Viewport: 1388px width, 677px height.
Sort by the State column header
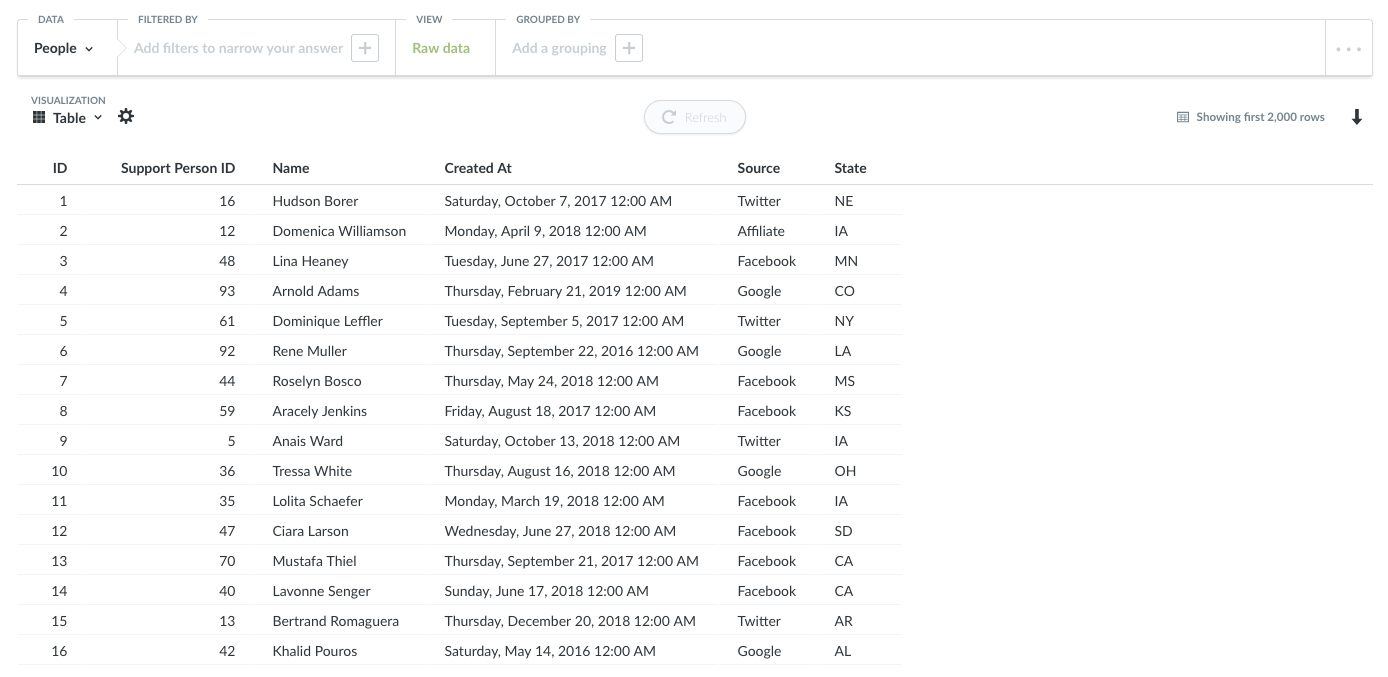(x=851, y=168)
